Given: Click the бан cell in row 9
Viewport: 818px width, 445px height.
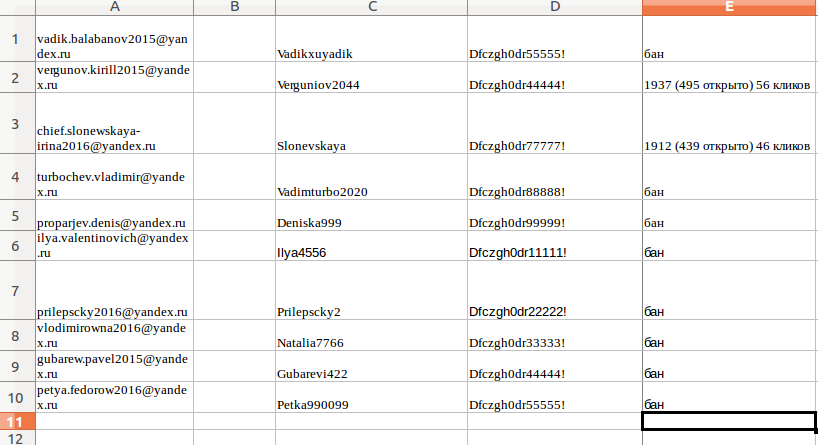Looking at the screenshot, I should [x=730, y=366].
